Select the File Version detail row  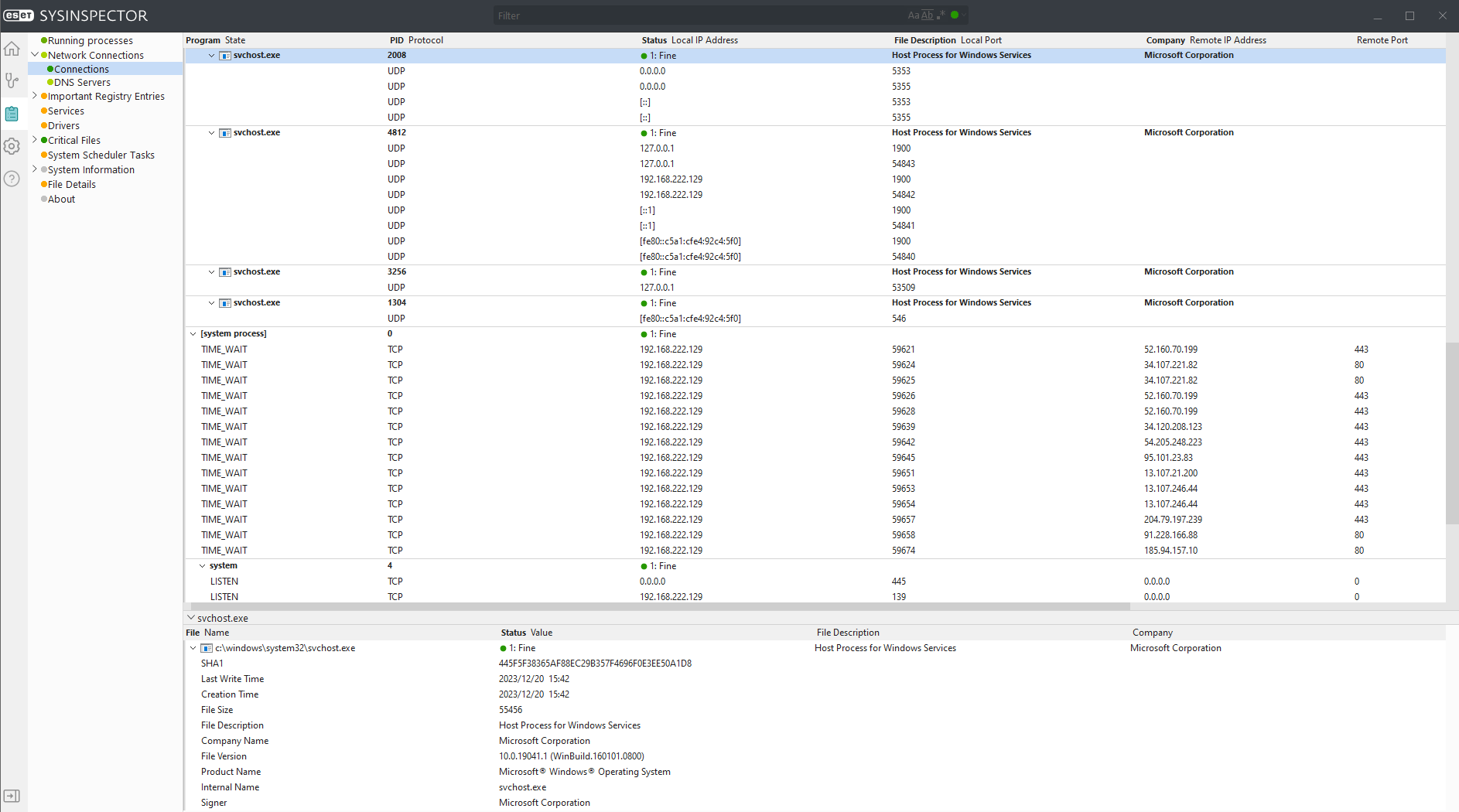click(x=815, y=756)
